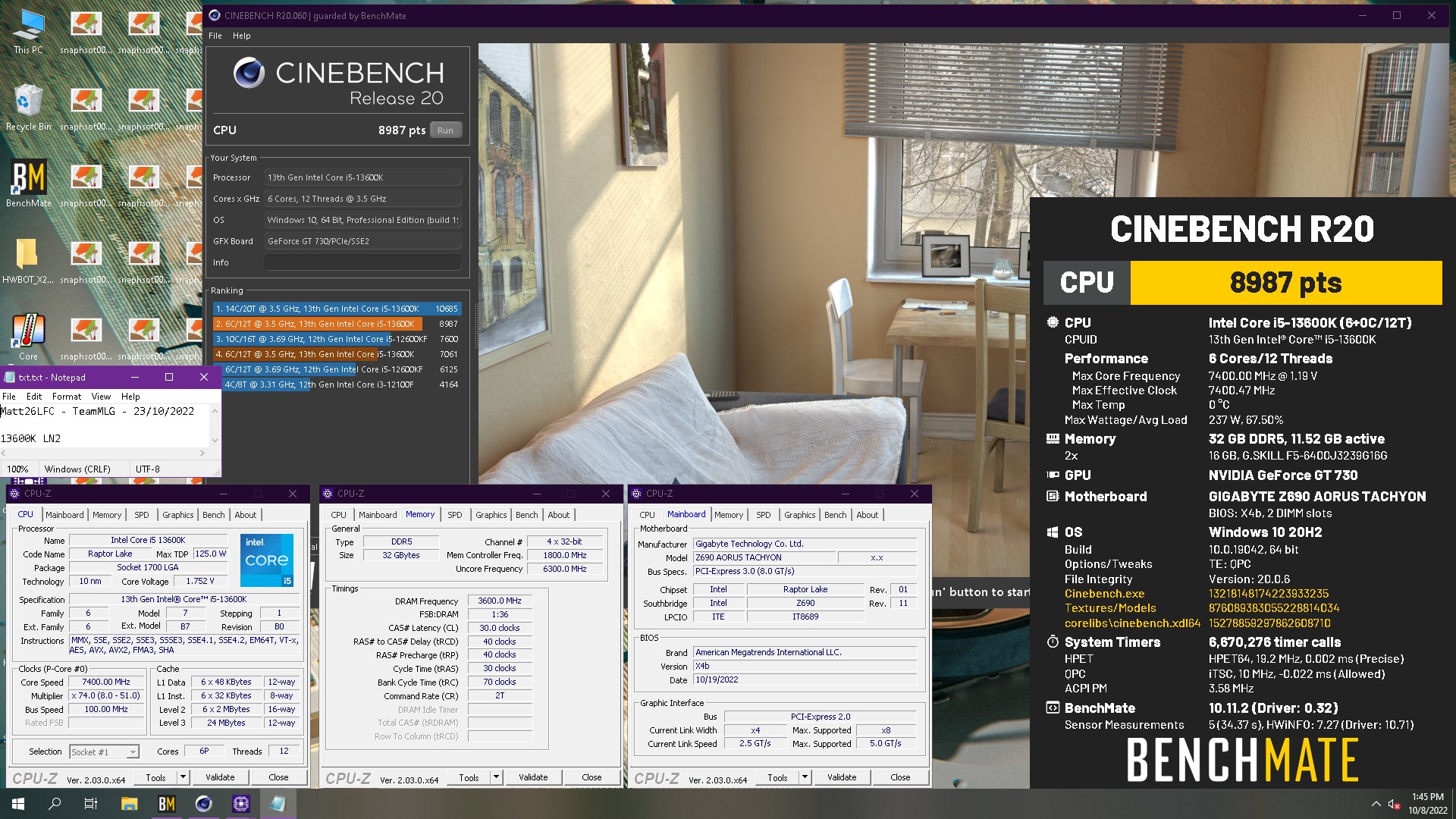Click the Cores x GHz field in Cinebench
Screen dimensions: 1456x819
point(362,199)
